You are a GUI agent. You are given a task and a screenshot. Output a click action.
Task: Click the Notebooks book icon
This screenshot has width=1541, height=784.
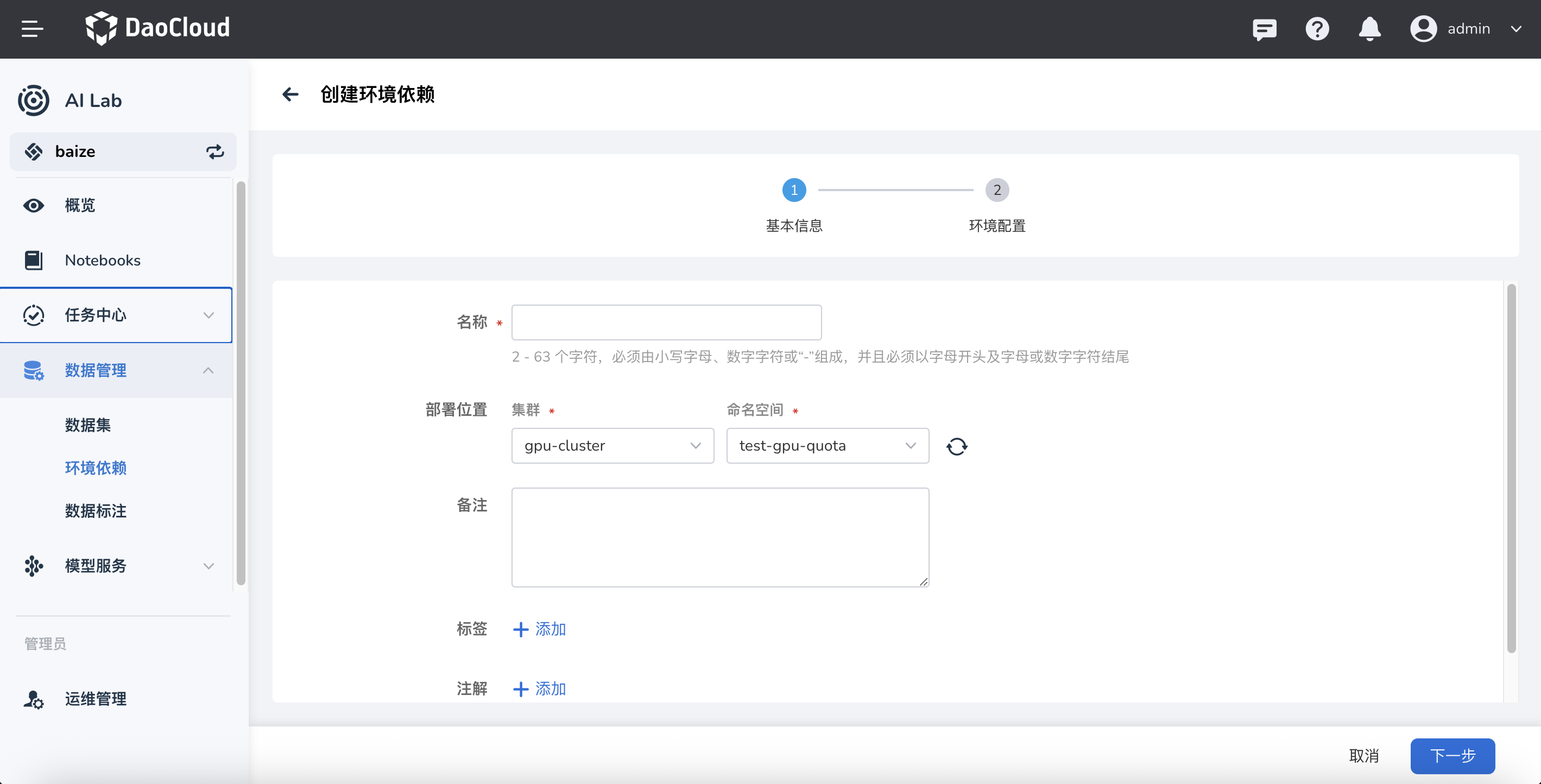pyautogui.click(x=34, y=260)
